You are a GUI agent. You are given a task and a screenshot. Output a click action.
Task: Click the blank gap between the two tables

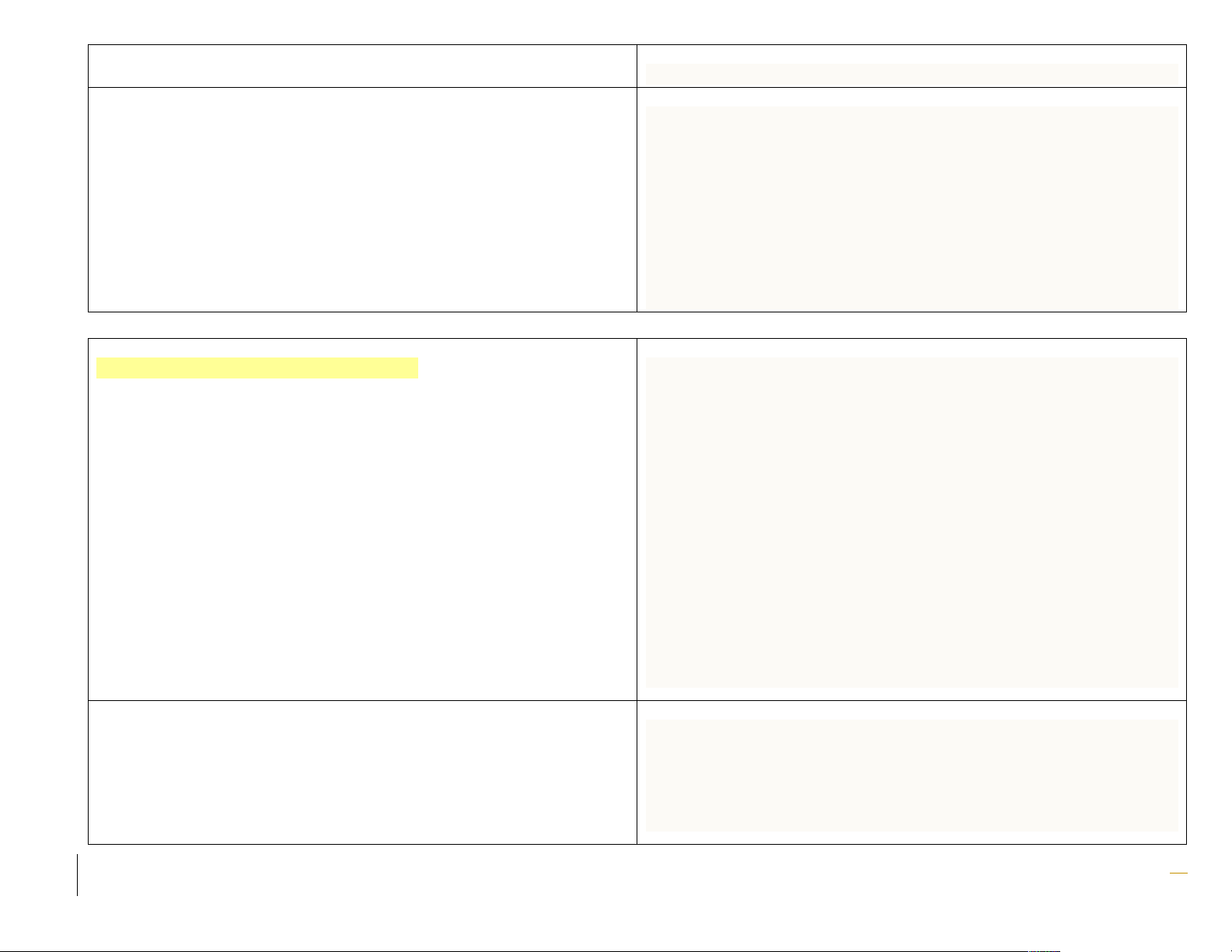622,325
